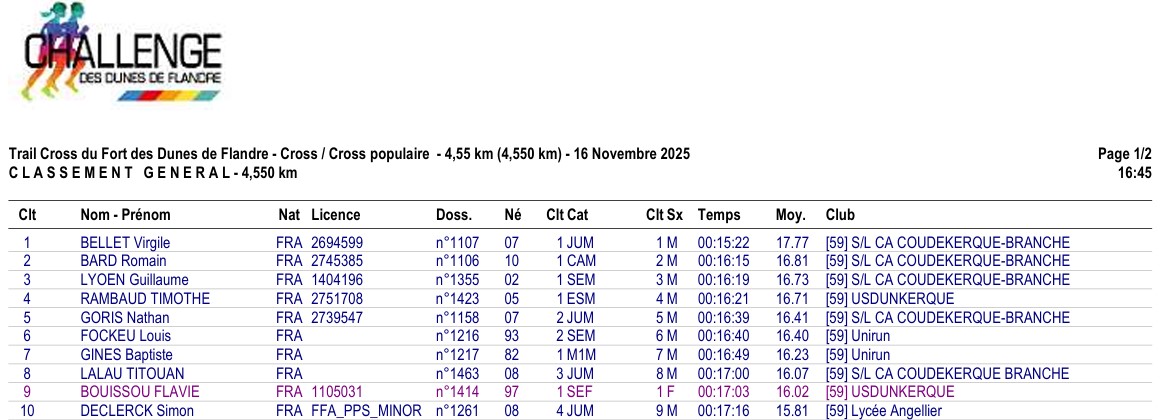Click the club [59] USDUNKERQUE for RAMBAUD TIMOTHE
Image resolution: width=1170 pixels, height=420 pixels.
click(x=889, y=298)
